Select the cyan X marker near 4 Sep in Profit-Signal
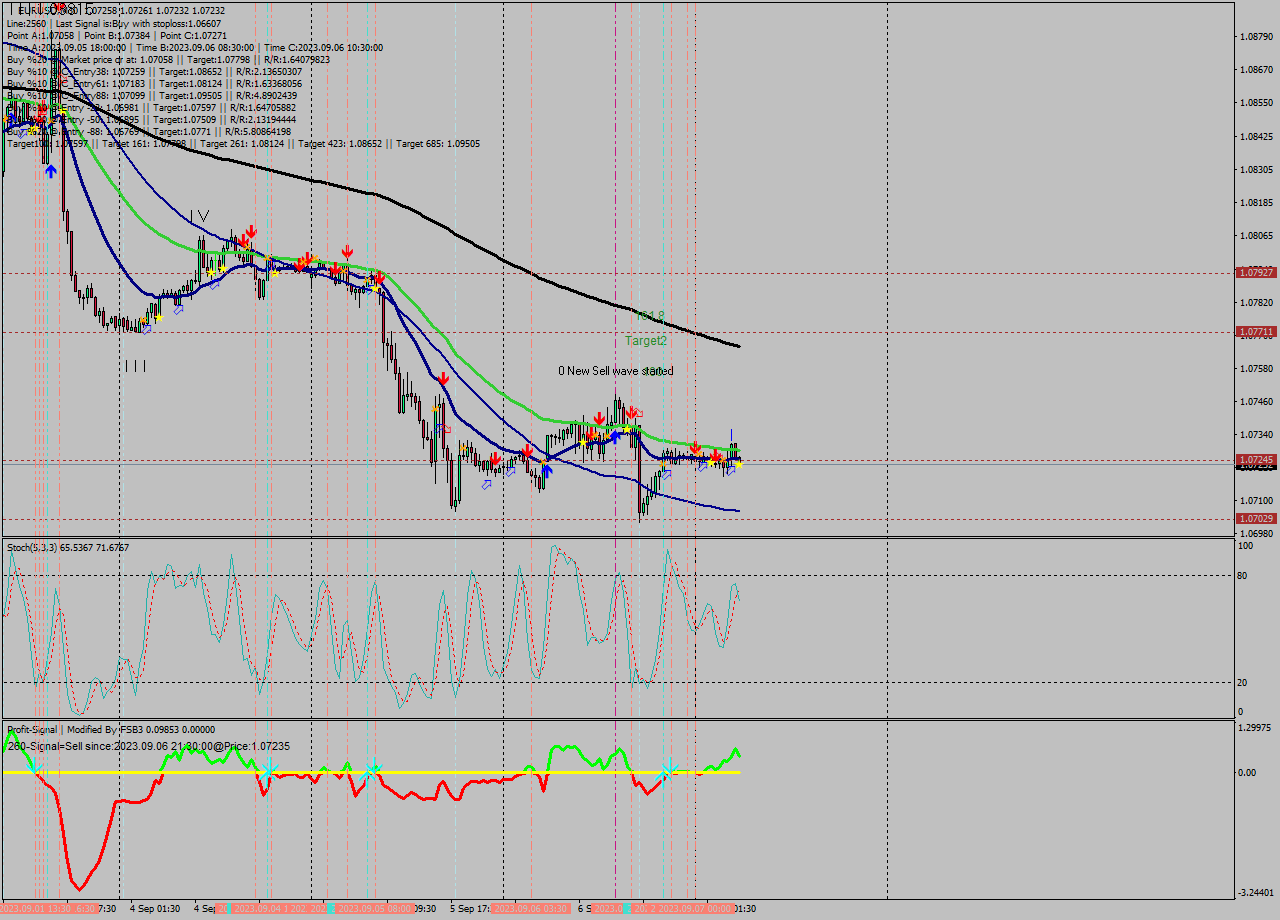Image resolution: width=1280 pixels, height=920 pixels. tap(270, 770)
